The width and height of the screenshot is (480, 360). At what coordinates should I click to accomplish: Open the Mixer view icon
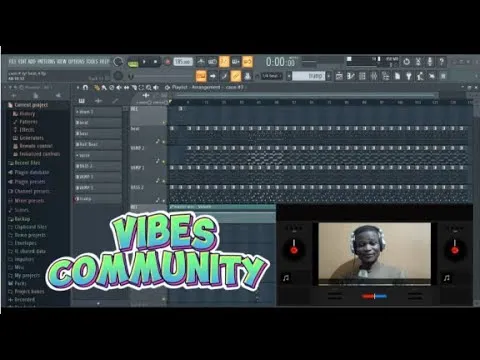(374, 76)
